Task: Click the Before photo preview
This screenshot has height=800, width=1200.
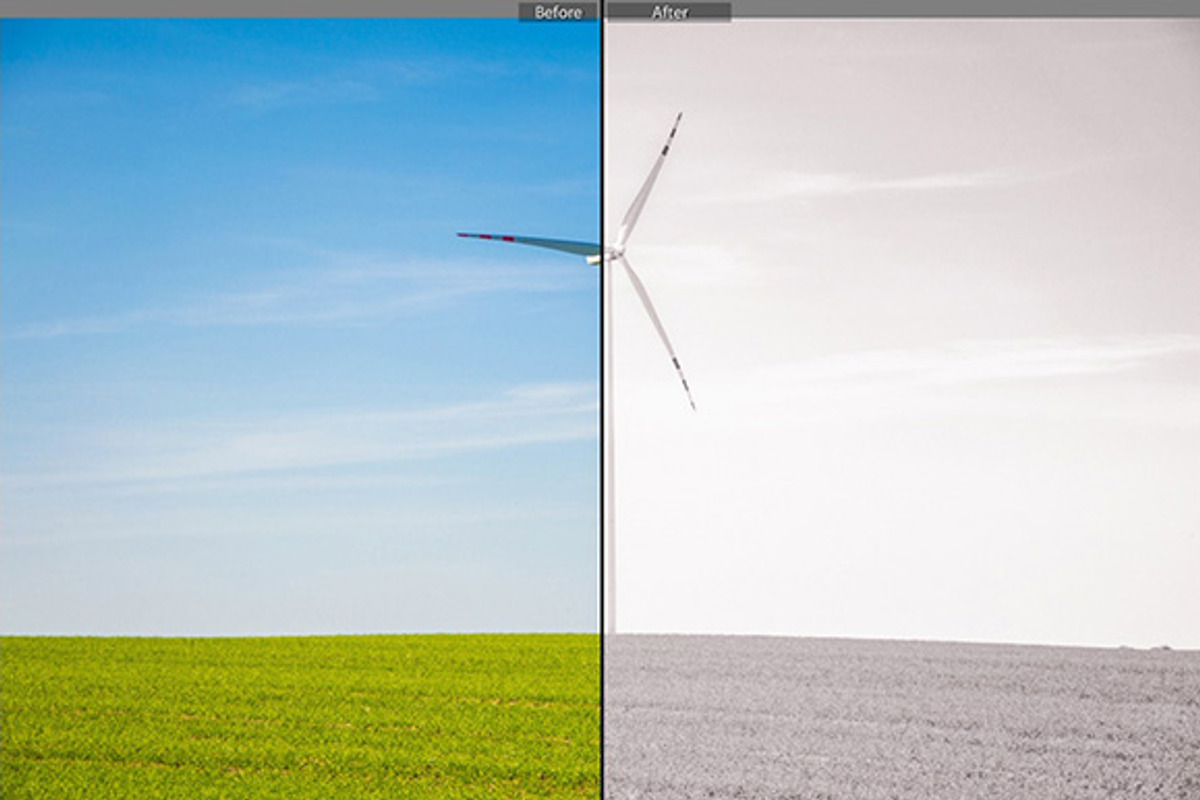Action: click(299, 409)
